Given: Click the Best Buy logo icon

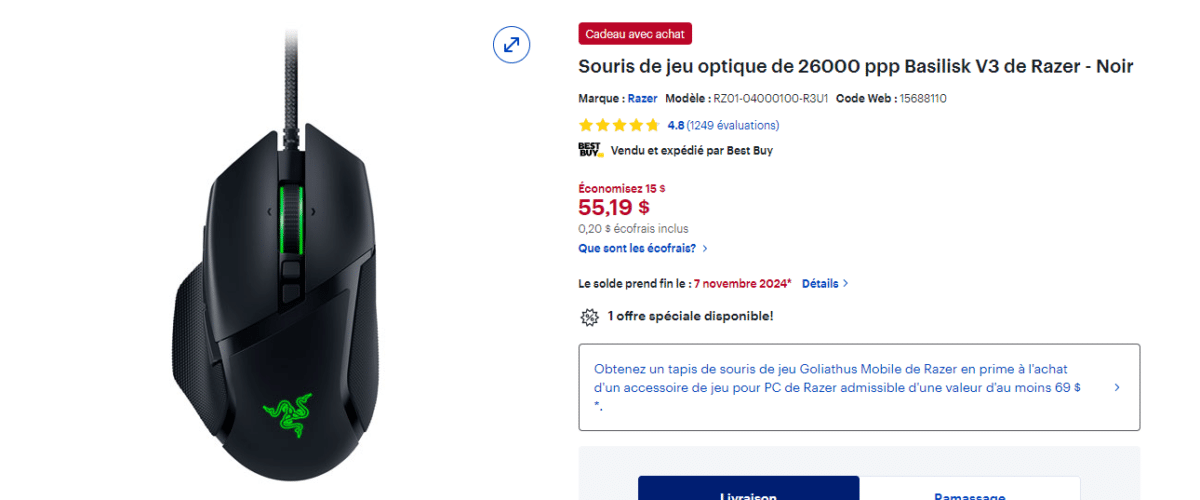Looking at the screenshot, I should (x=590, y=150).
